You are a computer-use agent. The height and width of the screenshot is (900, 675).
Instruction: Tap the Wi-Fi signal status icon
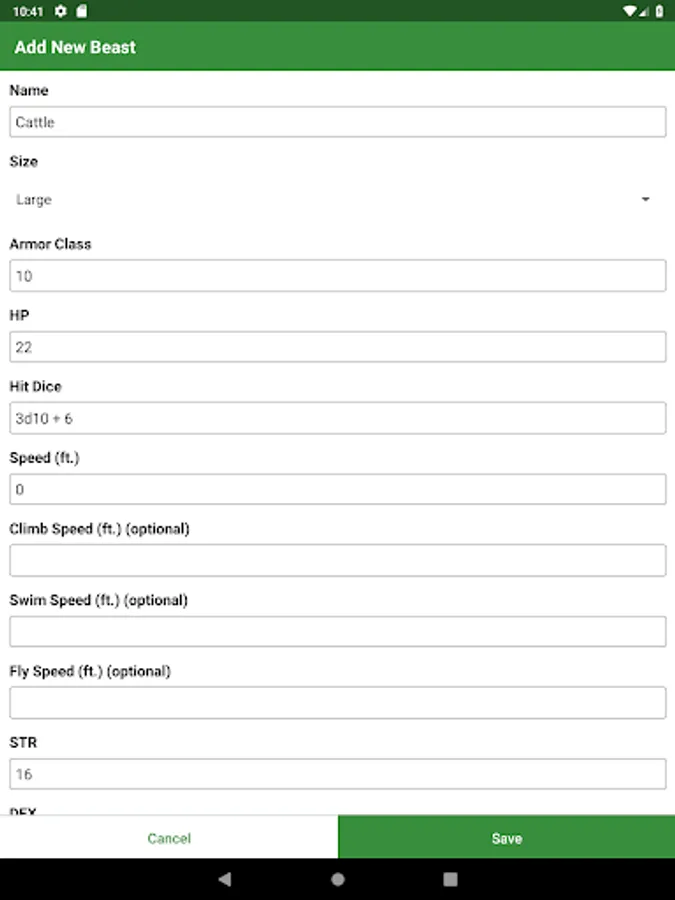coord(630,11)
